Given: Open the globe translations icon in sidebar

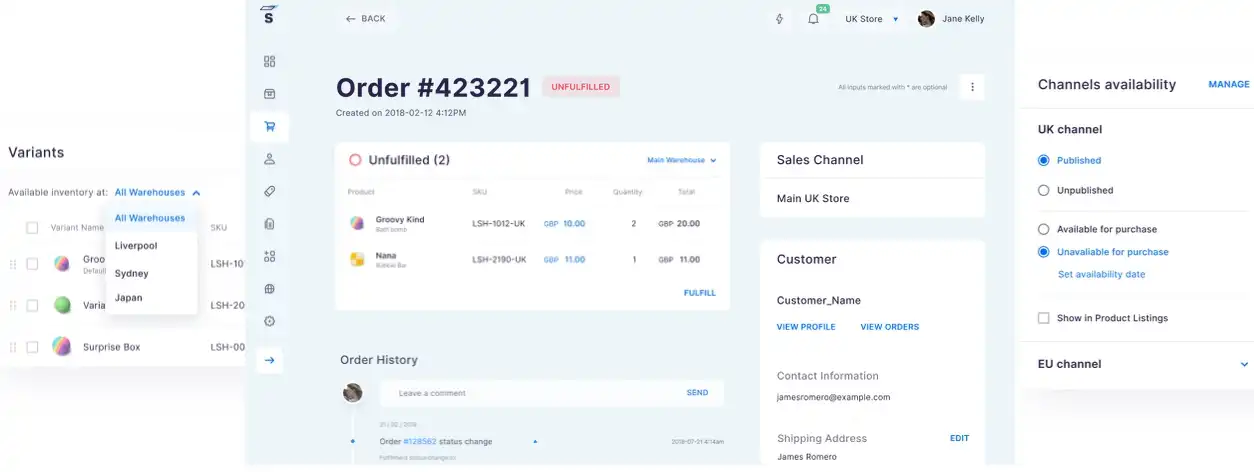Looking at the screenshot, I should [269, 289].
